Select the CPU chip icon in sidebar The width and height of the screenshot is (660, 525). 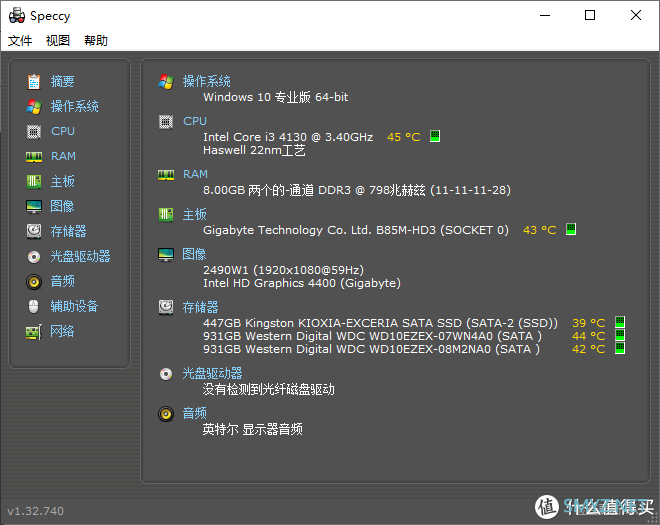pyautogui.click(x=34, y=131)
